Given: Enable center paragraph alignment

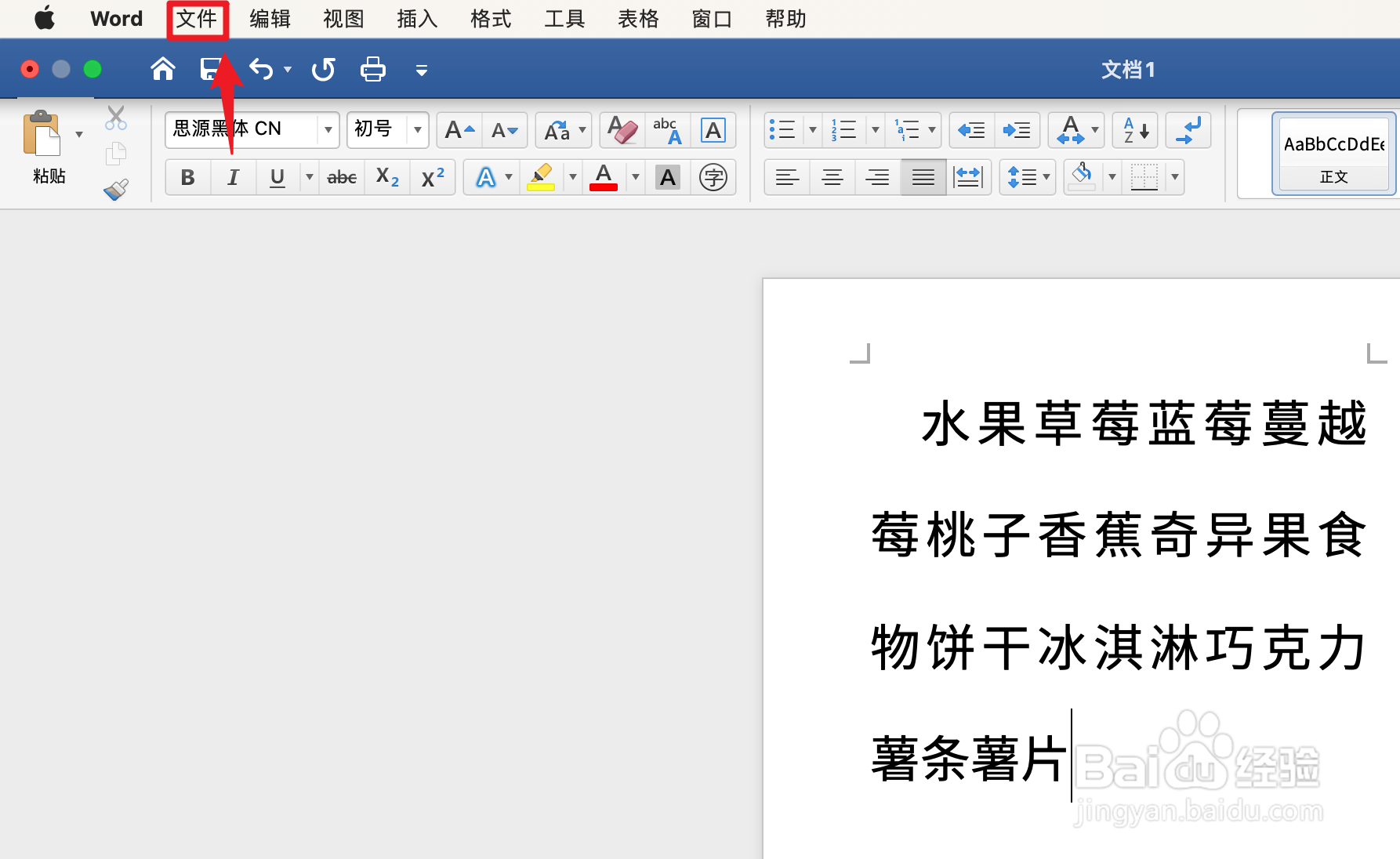Looking at the screenshot, I should click(x=832, y=177).
